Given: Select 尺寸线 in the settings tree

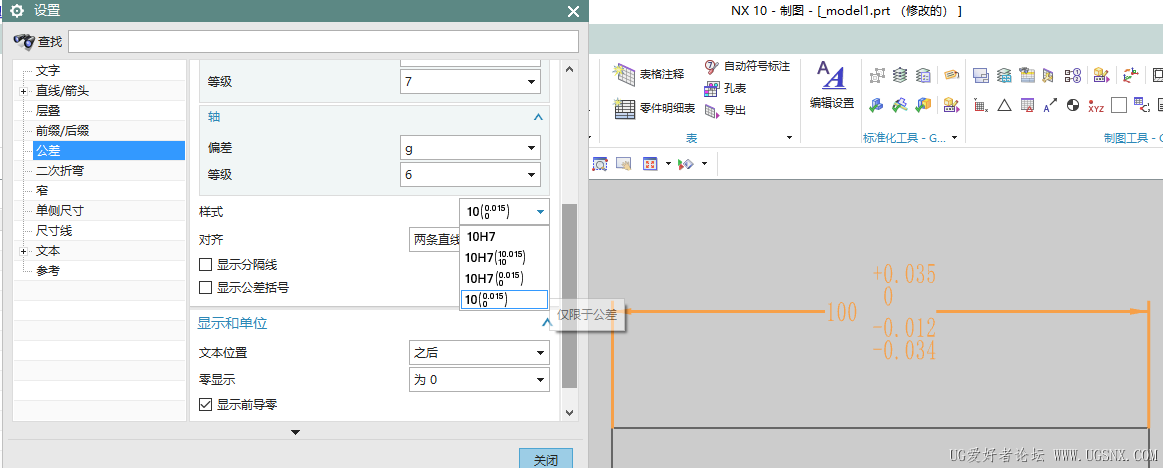Looking at the screenshot, I should 54,231.
